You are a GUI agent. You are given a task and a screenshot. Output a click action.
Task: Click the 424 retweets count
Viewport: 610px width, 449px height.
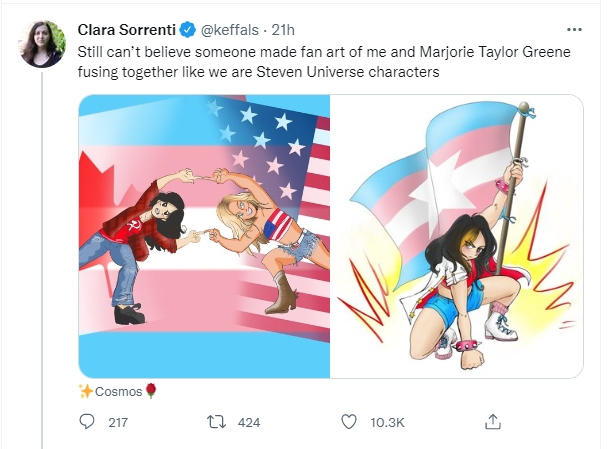click(249, 423)
